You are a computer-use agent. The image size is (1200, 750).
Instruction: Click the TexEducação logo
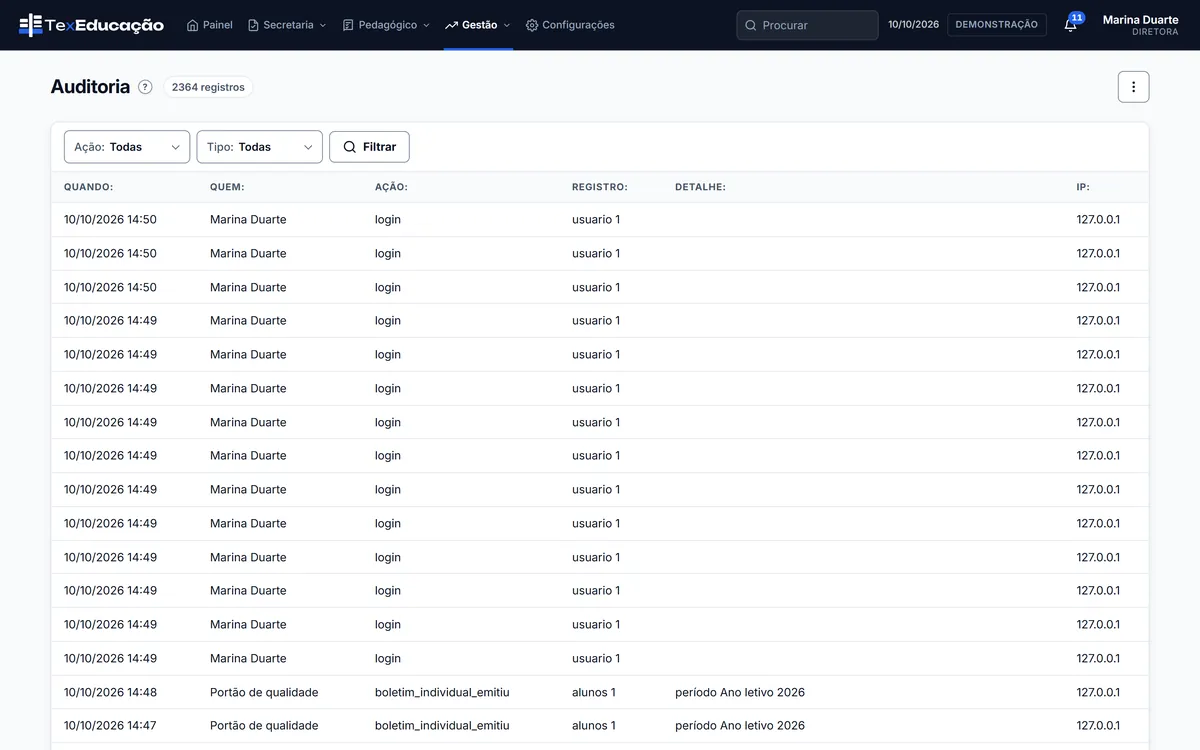pos(91,25)
